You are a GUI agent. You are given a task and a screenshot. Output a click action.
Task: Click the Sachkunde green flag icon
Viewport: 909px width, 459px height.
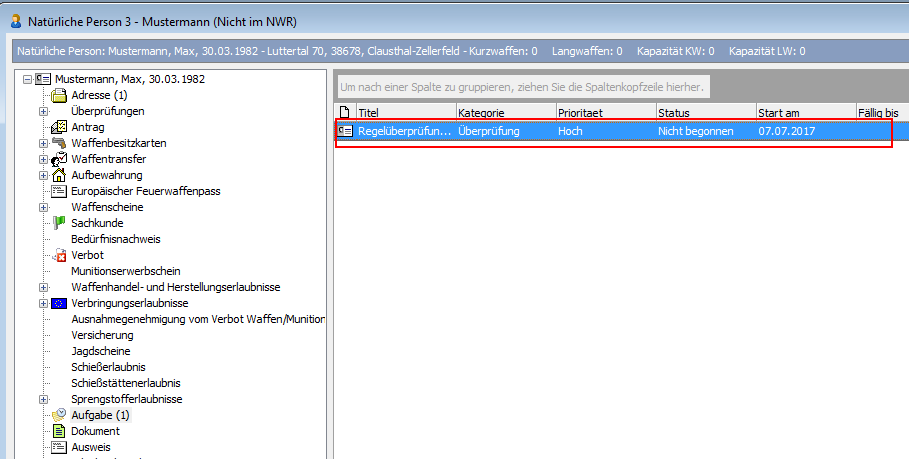pos(58,223)
